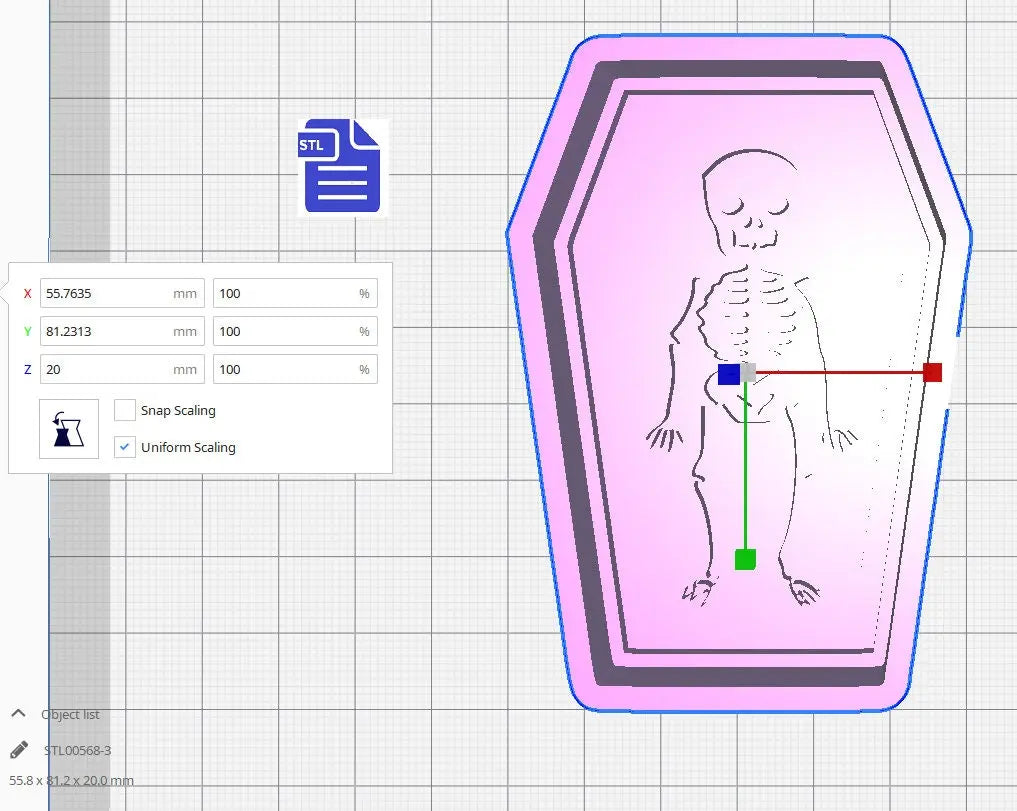
Task: Click the Object list label
Action: click(x=70, y=714)
